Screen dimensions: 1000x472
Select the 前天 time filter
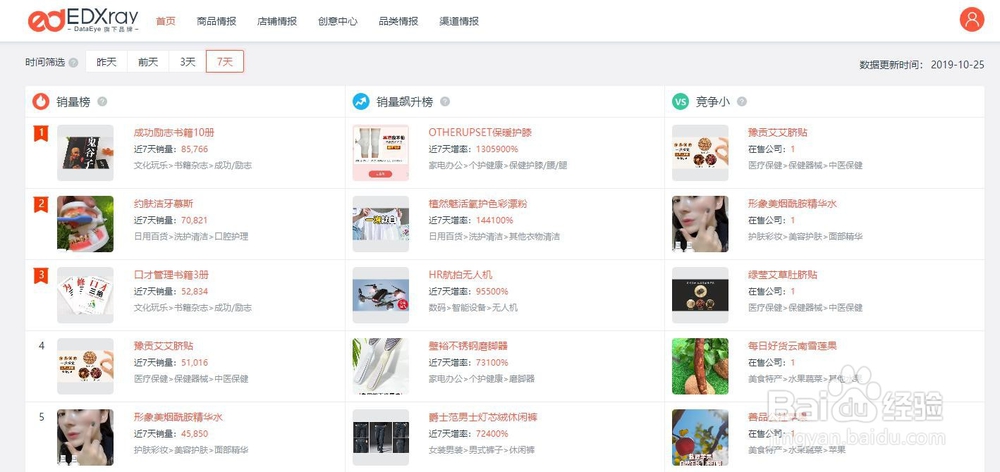click(x=148, y=62)
